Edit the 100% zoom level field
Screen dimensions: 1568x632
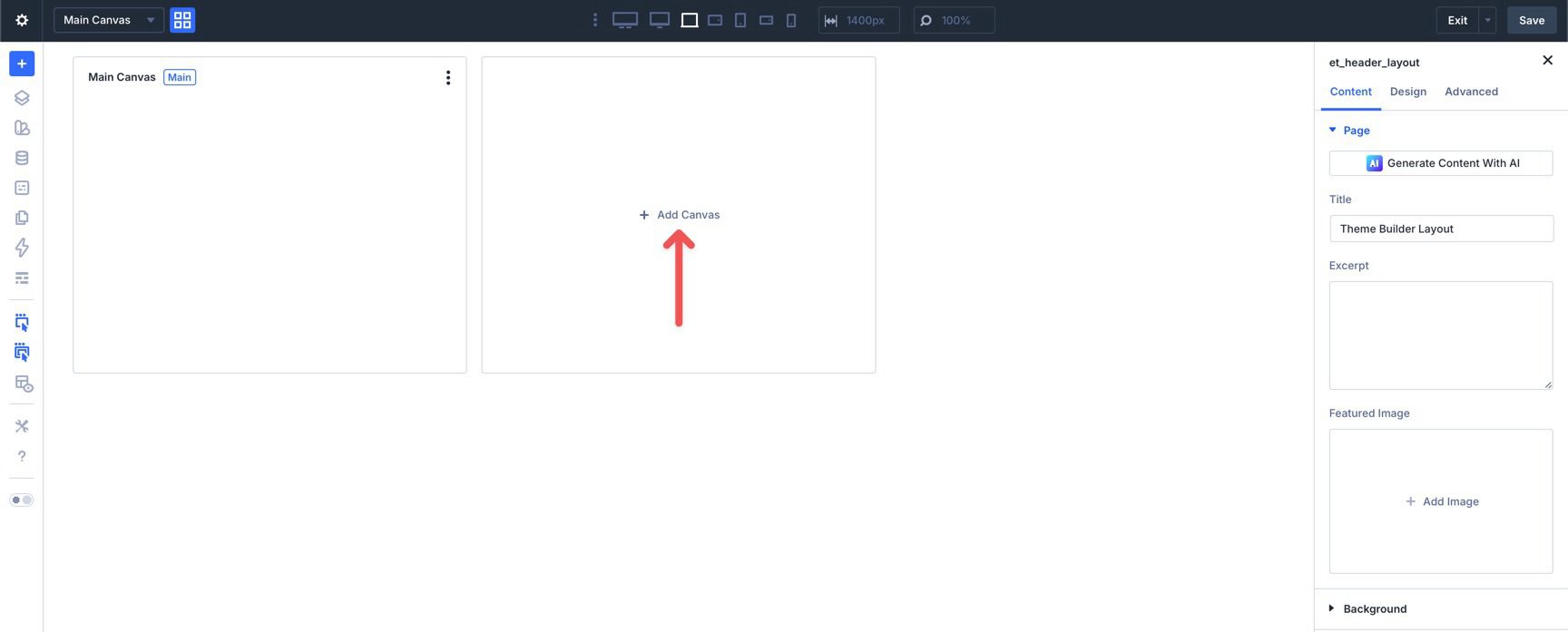(x=954, y=20)
